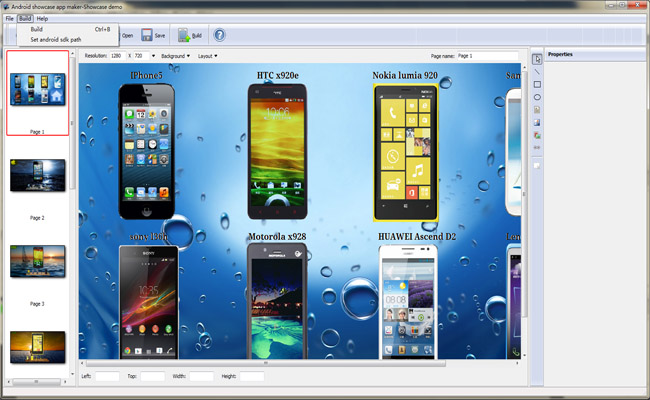650x400 pixels.
Task: Click the Page name input field
Action: pos(487,56)
